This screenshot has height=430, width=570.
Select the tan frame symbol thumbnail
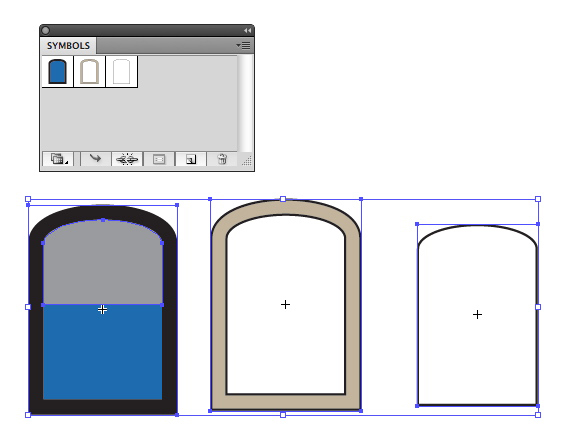(89, 72)
